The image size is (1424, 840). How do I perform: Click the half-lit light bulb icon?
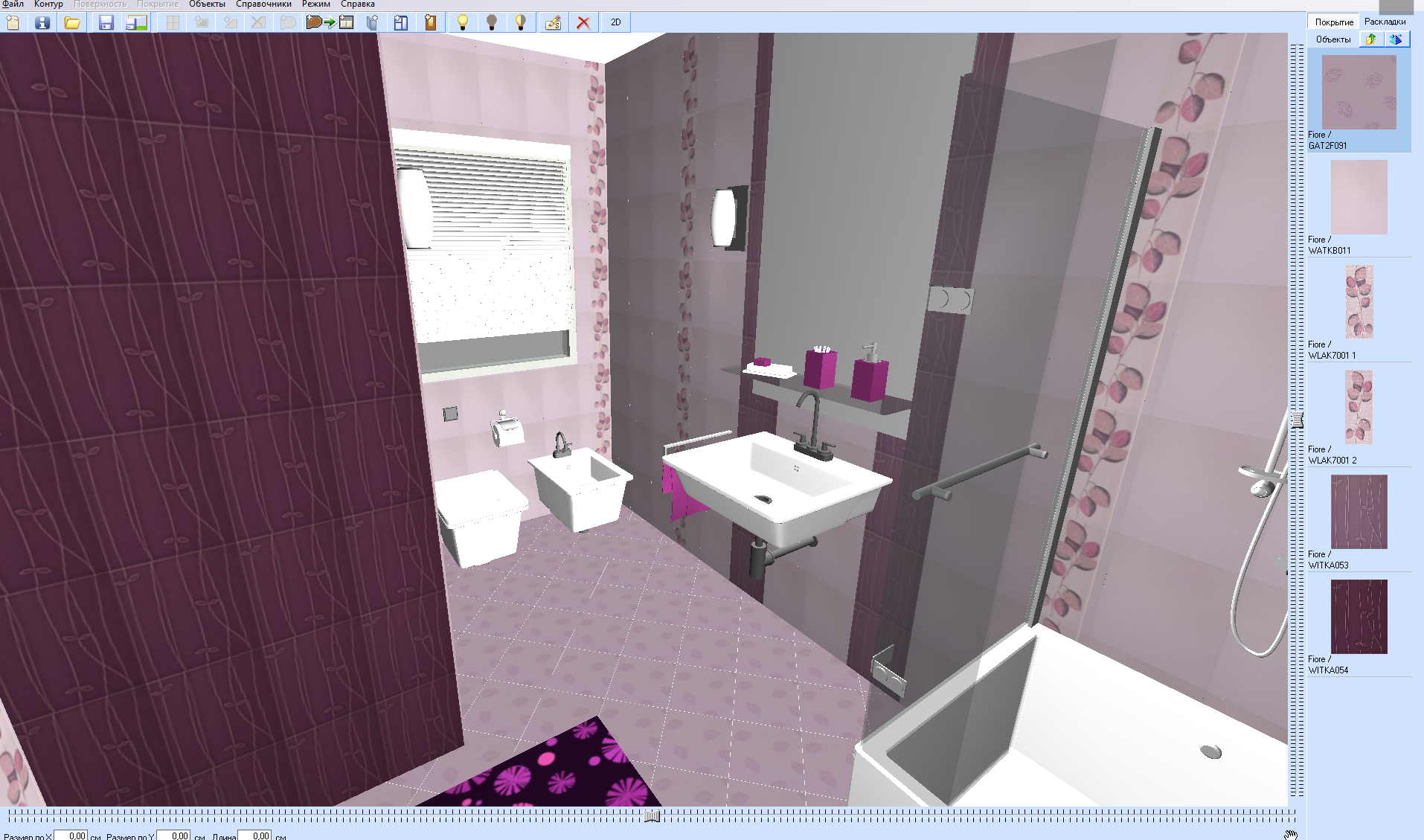tap(521, 22)
